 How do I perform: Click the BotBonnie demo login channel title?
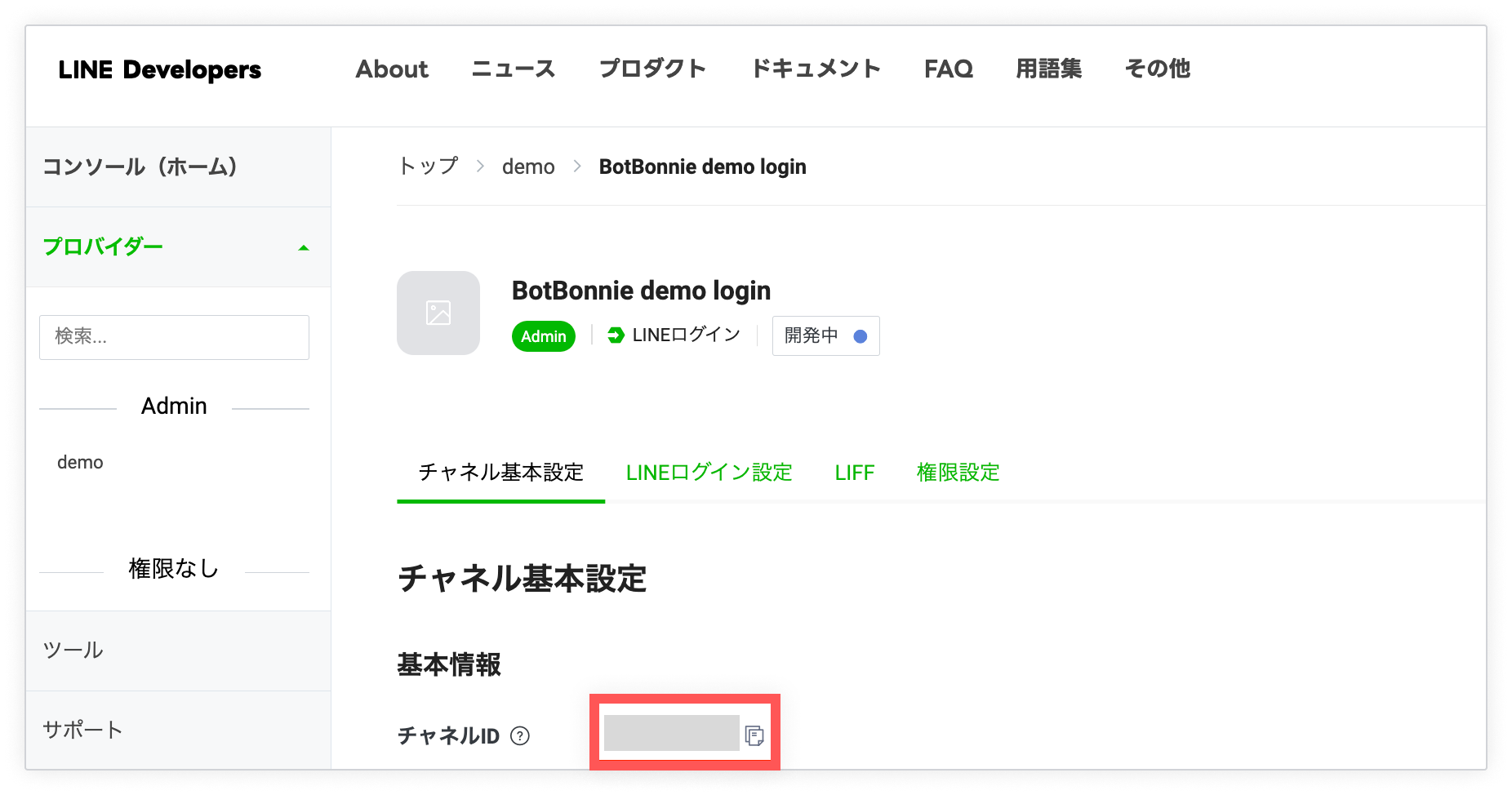coord(641,291)
